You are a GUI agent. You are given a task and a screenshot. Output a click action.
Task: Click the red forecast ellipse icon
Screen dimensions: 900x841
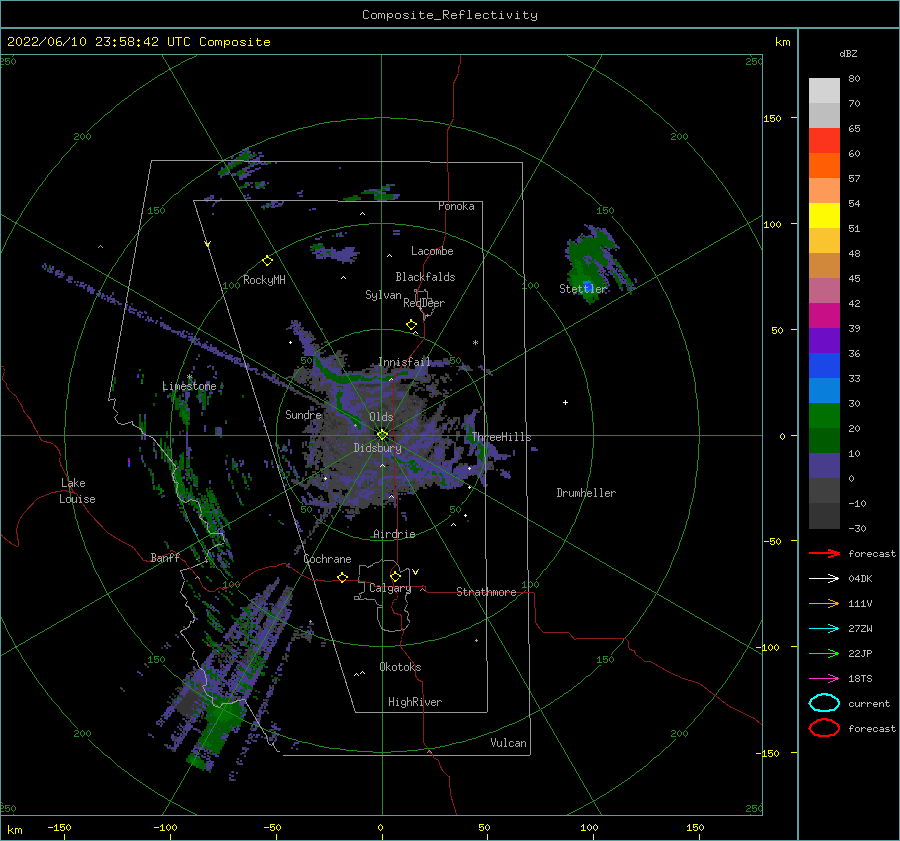[x=824, y=728]
